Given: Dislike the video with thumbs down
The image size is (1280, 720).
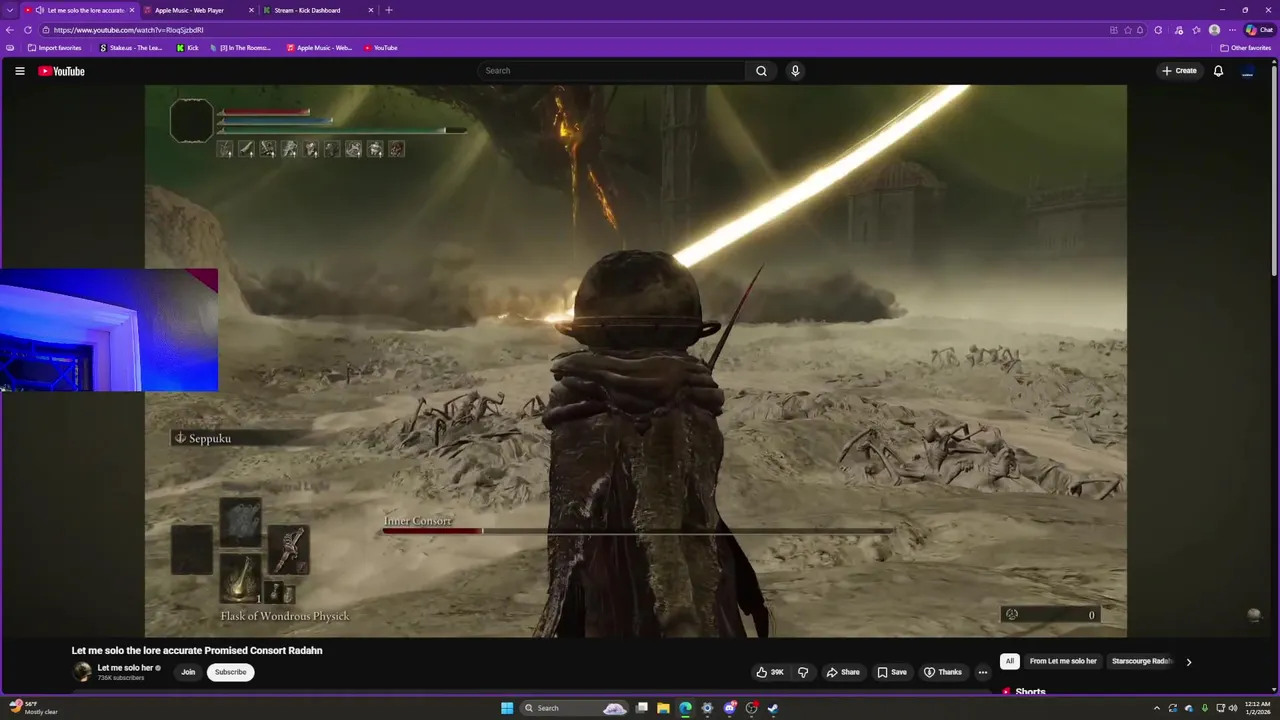Looking at the screenshot, I should pos(802,672).
